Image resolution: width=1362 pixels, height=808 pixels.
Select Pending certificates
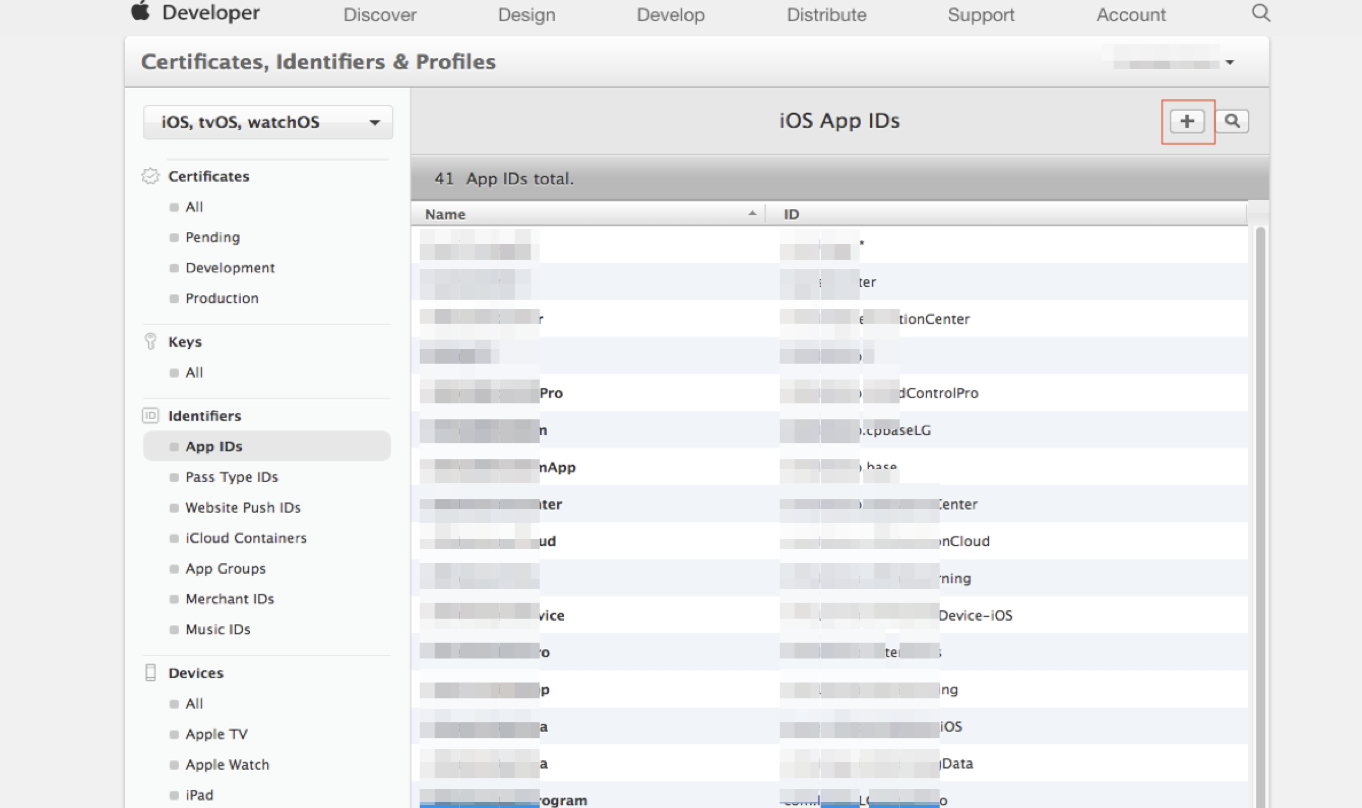point(212,237)
